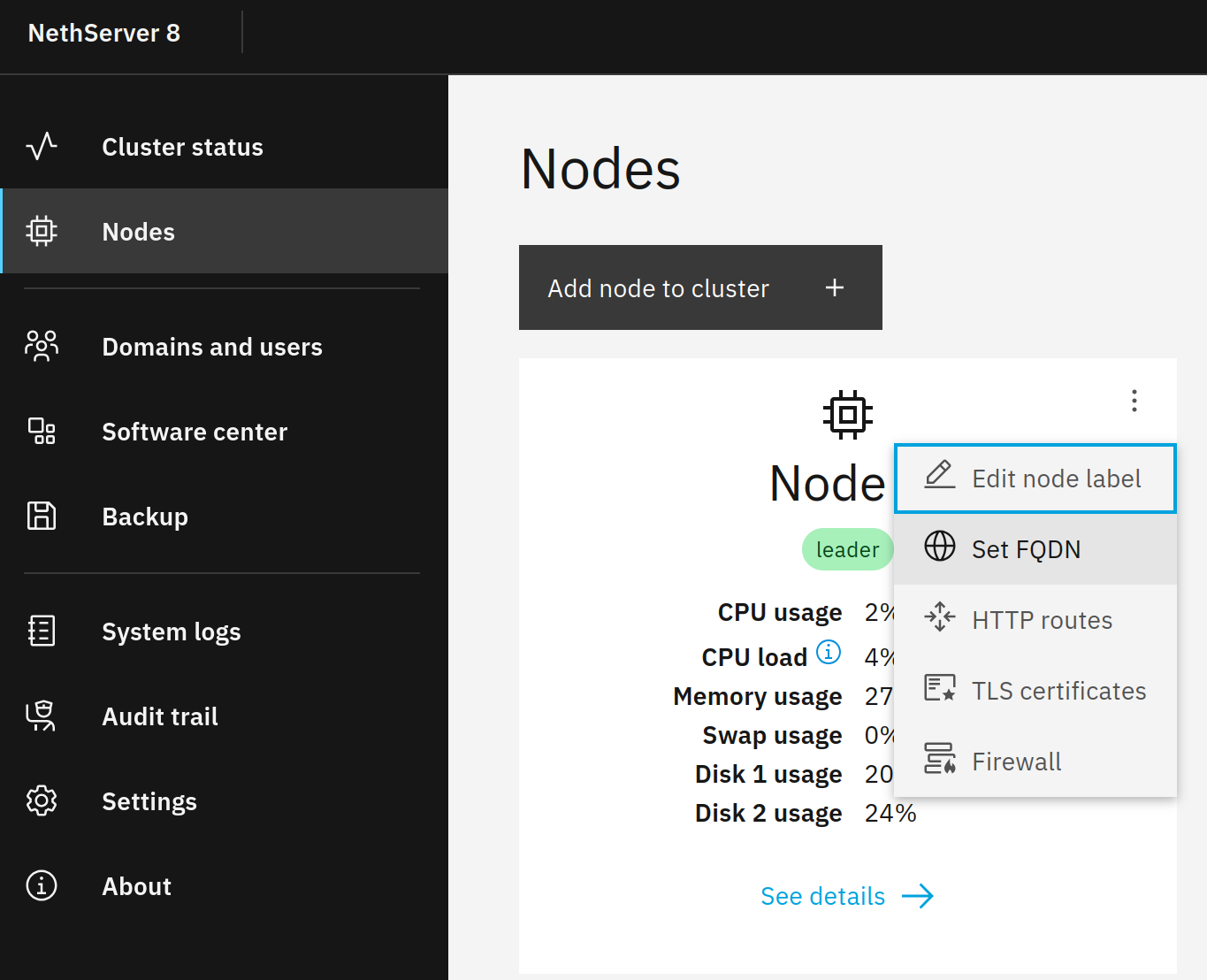Click the Software center apps icon
Image resolution: width=1207 pixels, height=980 pixels.
pyautogui.click(x=42, y=431)
